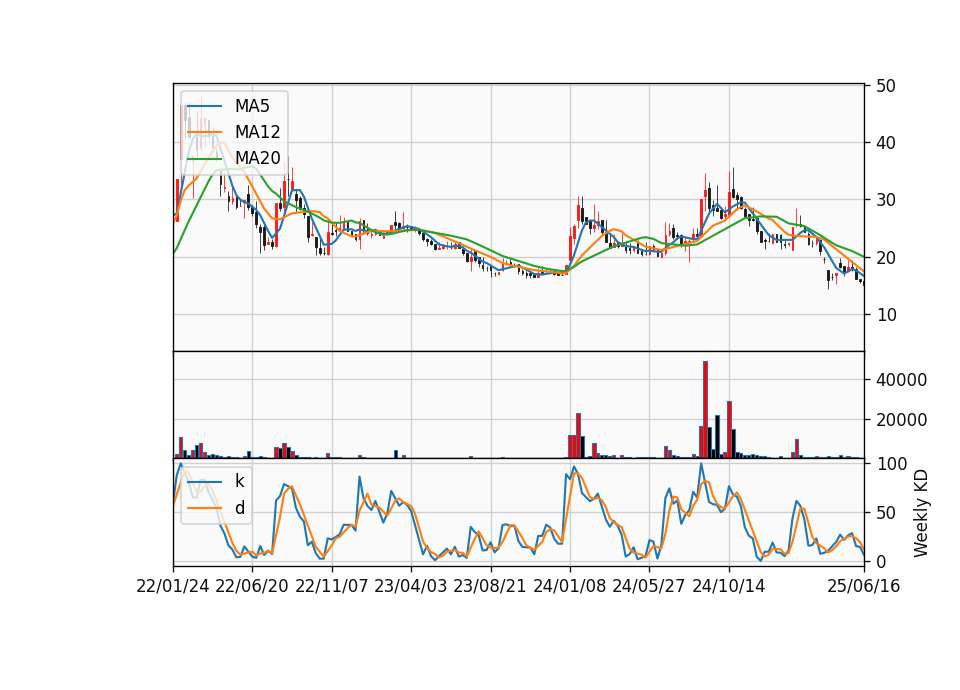Click the price axis value 10
Image resolution: width=960 pixels, height=690 pixels.
(x=886, y=315)
